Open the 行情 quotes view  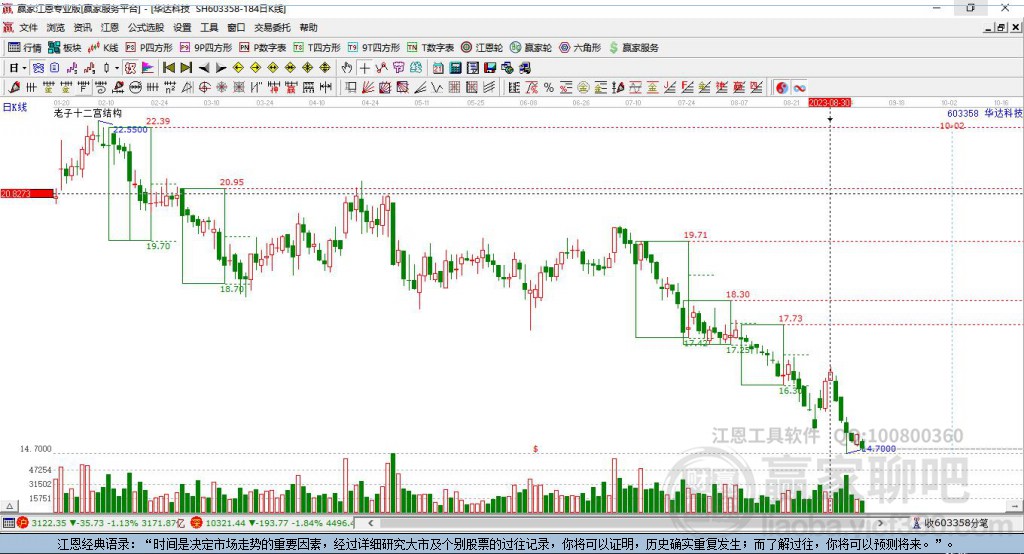click(x=25, y=48)
